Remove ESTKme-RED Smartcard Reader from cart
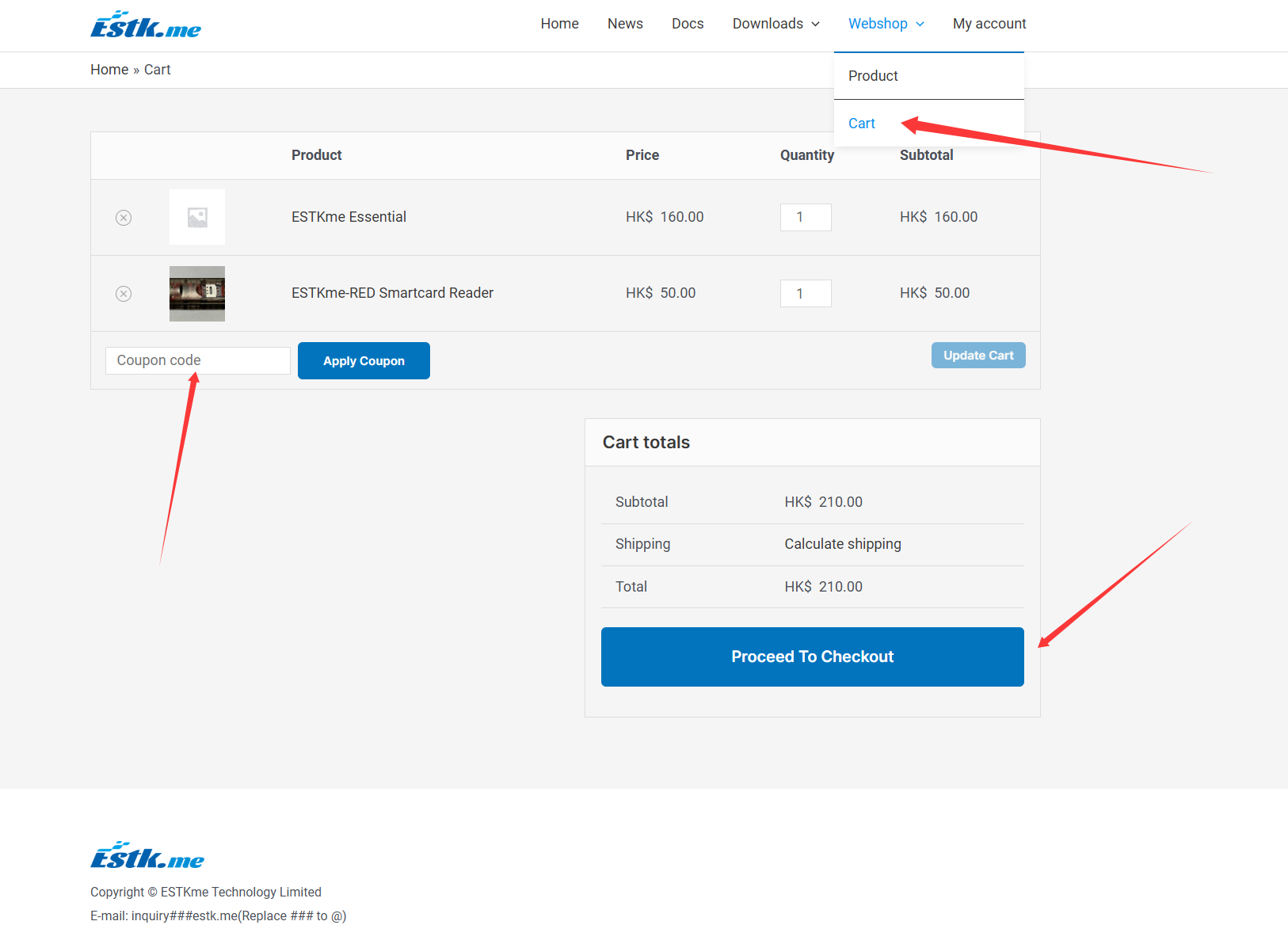1288x925 pixels. pyautogui.click(x=124, y=294)
